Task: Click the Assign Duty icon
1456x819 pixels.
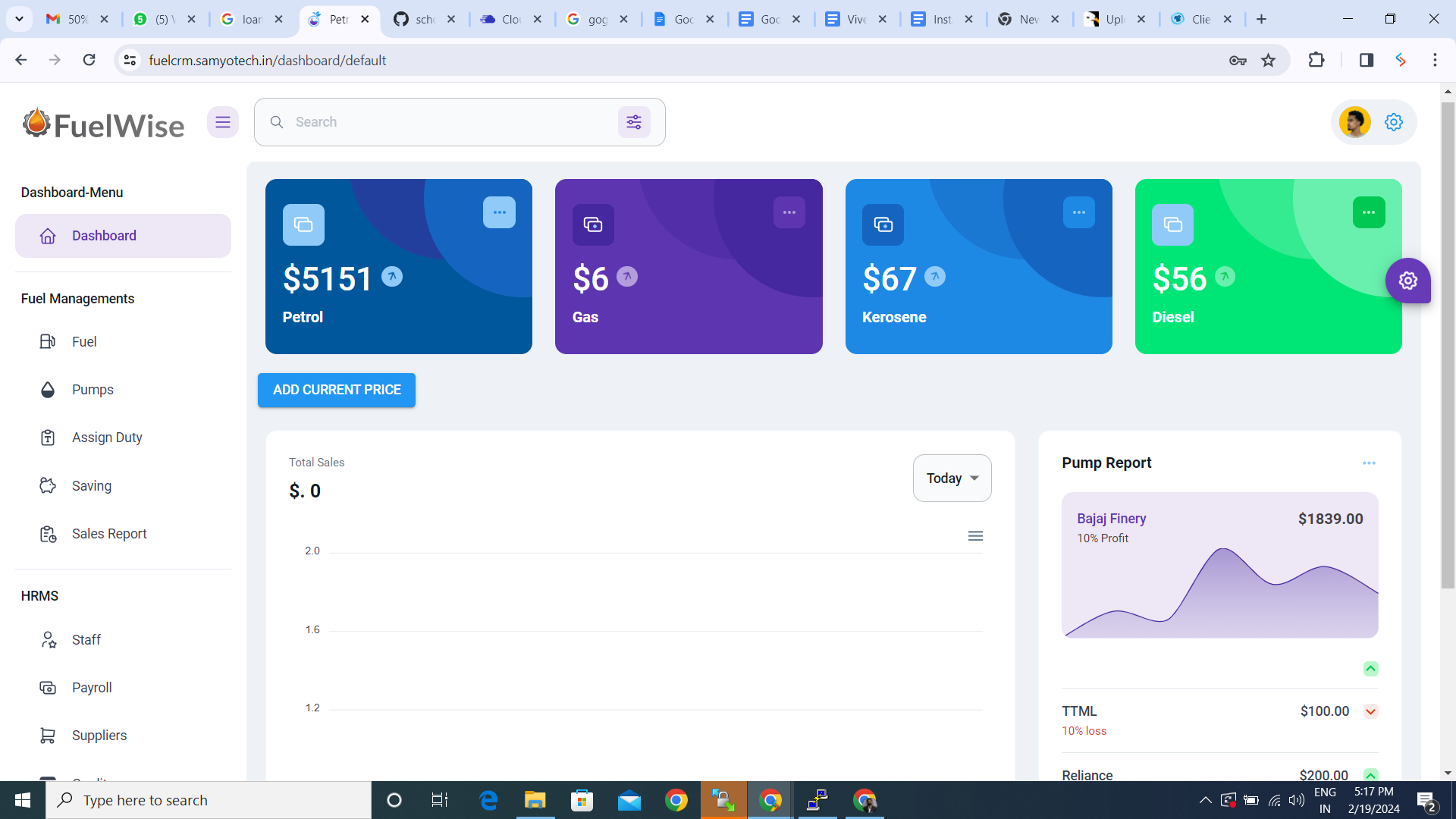Action: (48, 438)
